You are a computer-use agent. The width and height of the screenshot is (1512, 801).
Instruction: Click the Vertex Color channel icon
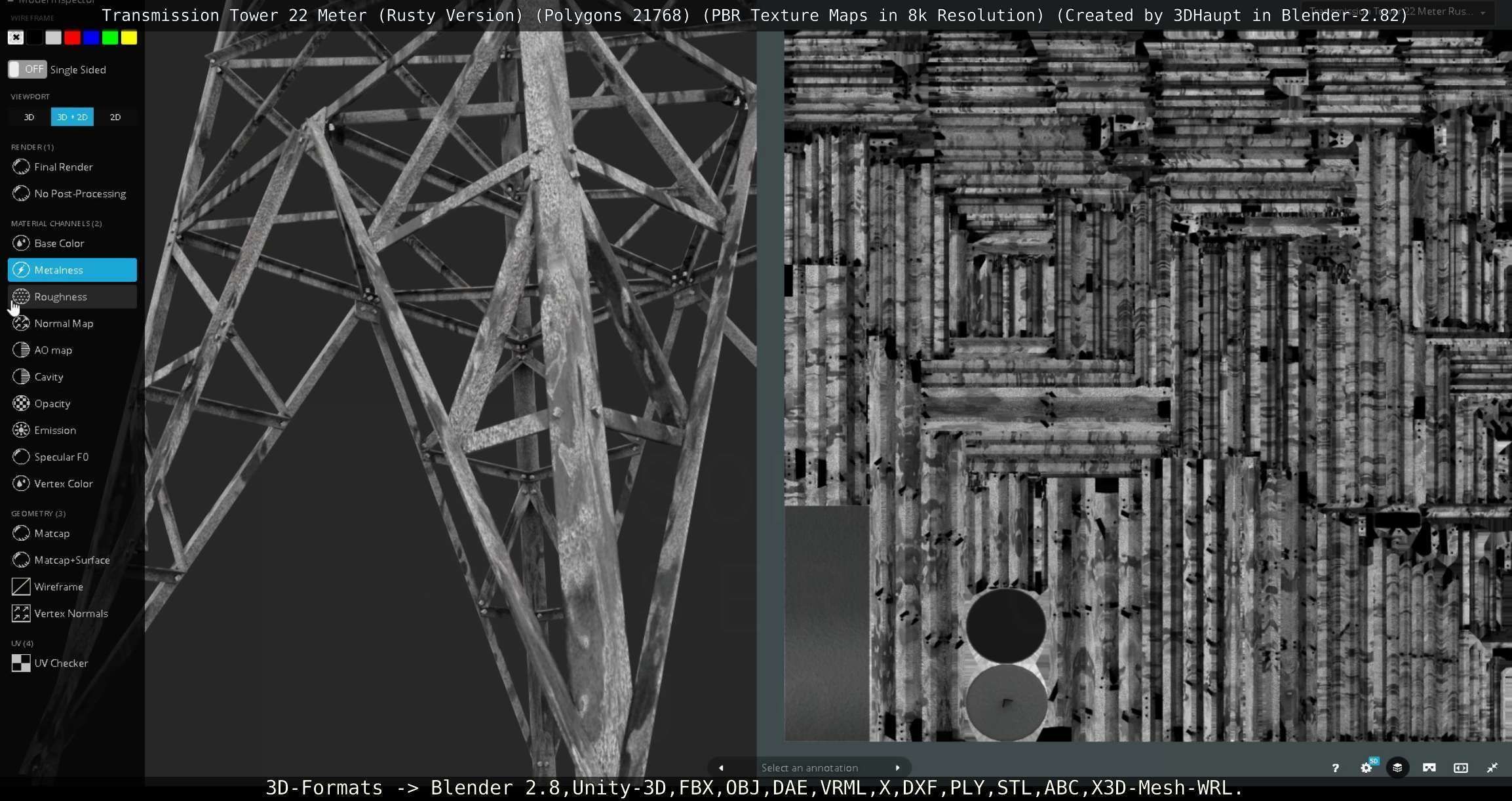pyautogui.click(x=21, y=484)
